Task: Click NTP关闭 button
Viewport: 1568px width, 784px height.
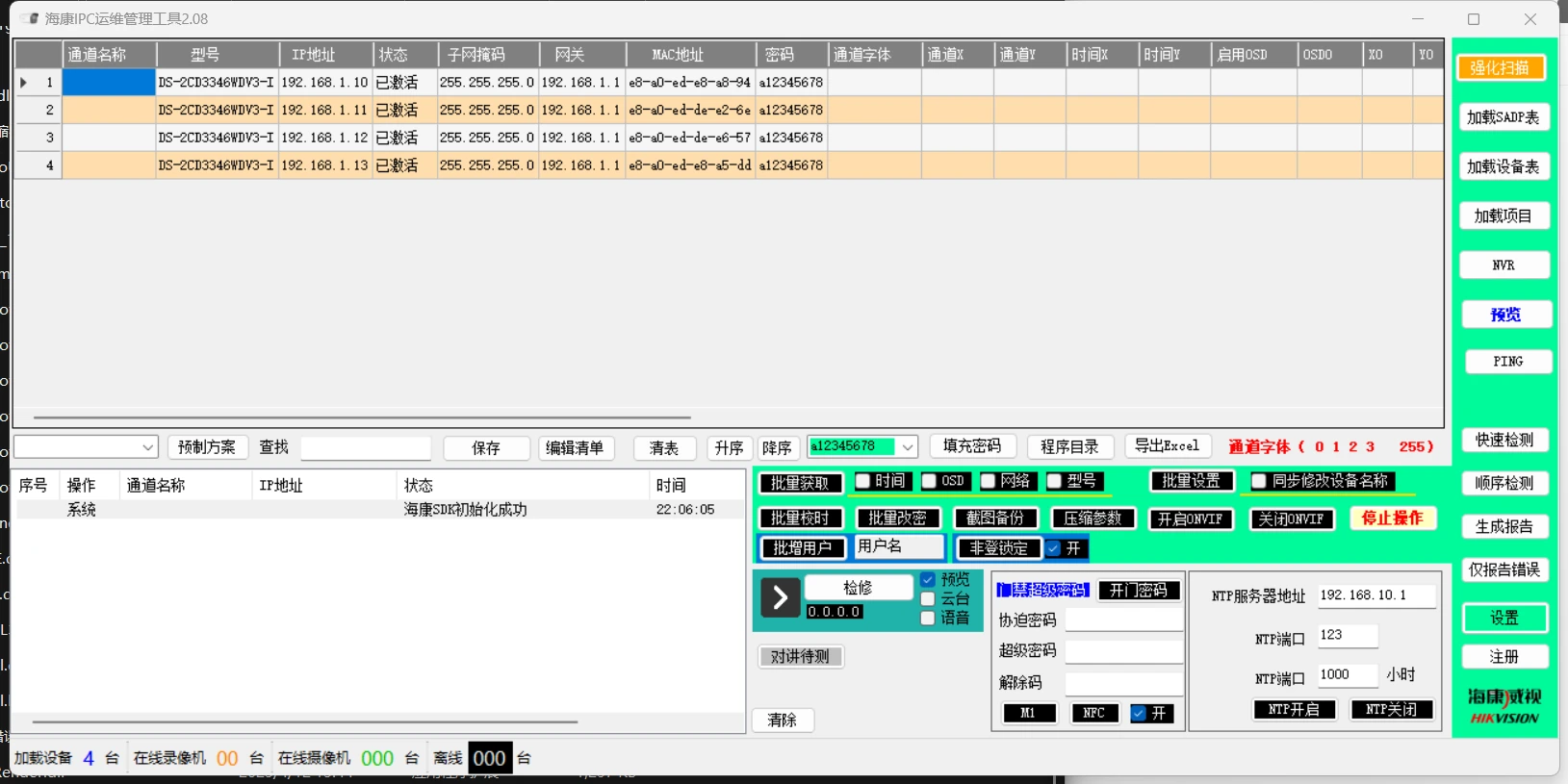Action: click(x=1392, y=710)
